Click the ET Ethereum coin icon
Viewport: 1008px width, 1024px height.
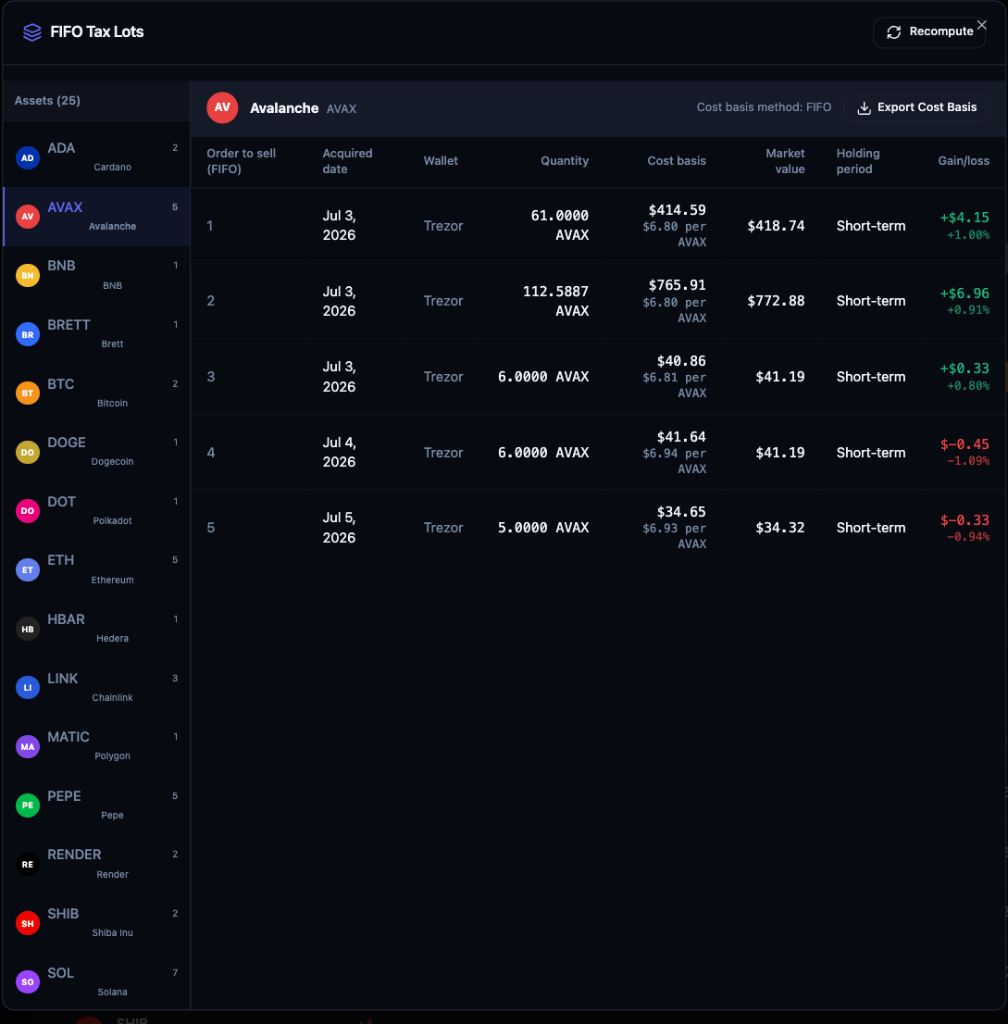[x=27, y=569]
